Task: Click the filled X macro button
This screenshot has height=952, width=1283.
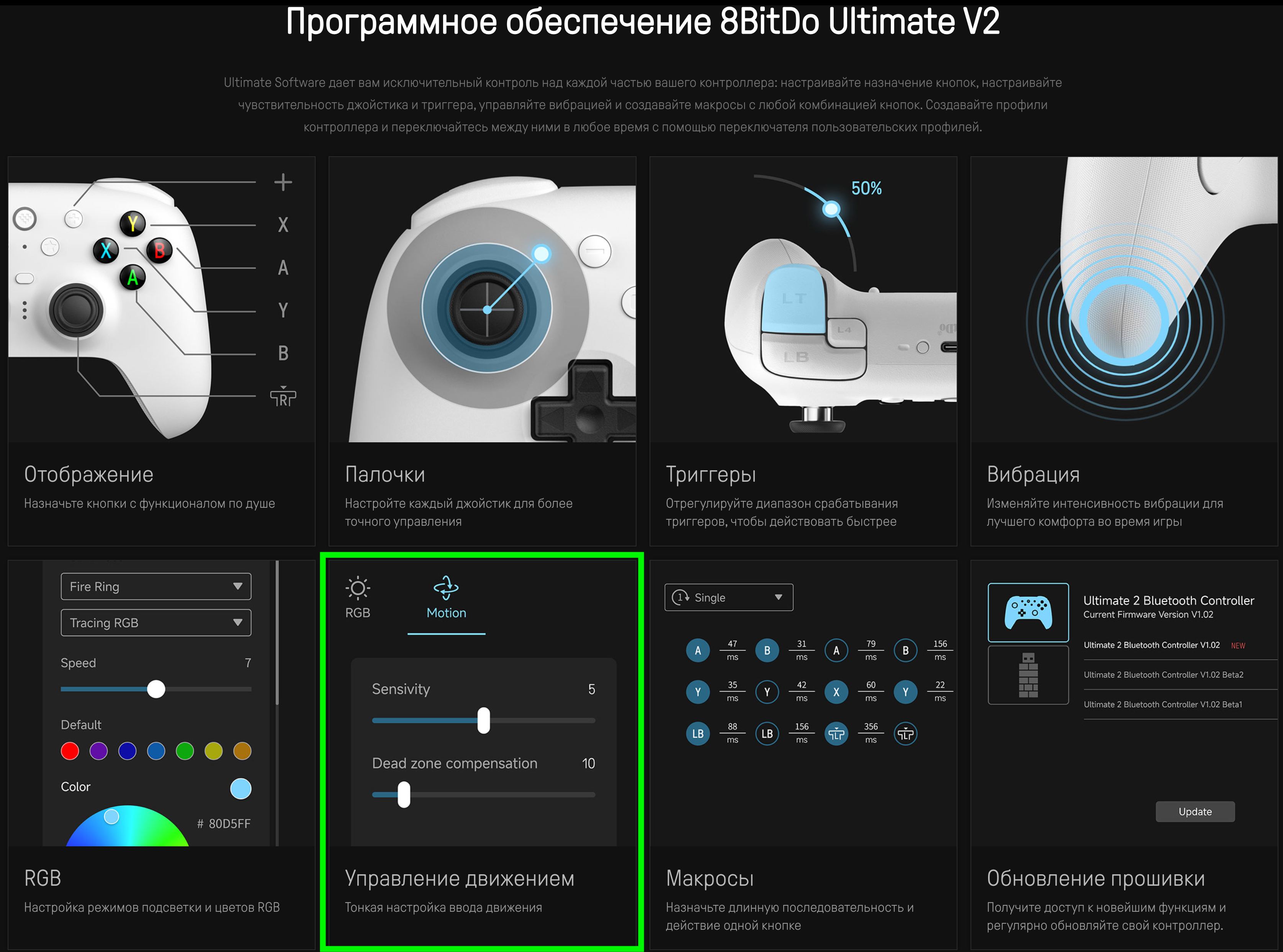Action: pyautogui.click(x=836, y=692)
